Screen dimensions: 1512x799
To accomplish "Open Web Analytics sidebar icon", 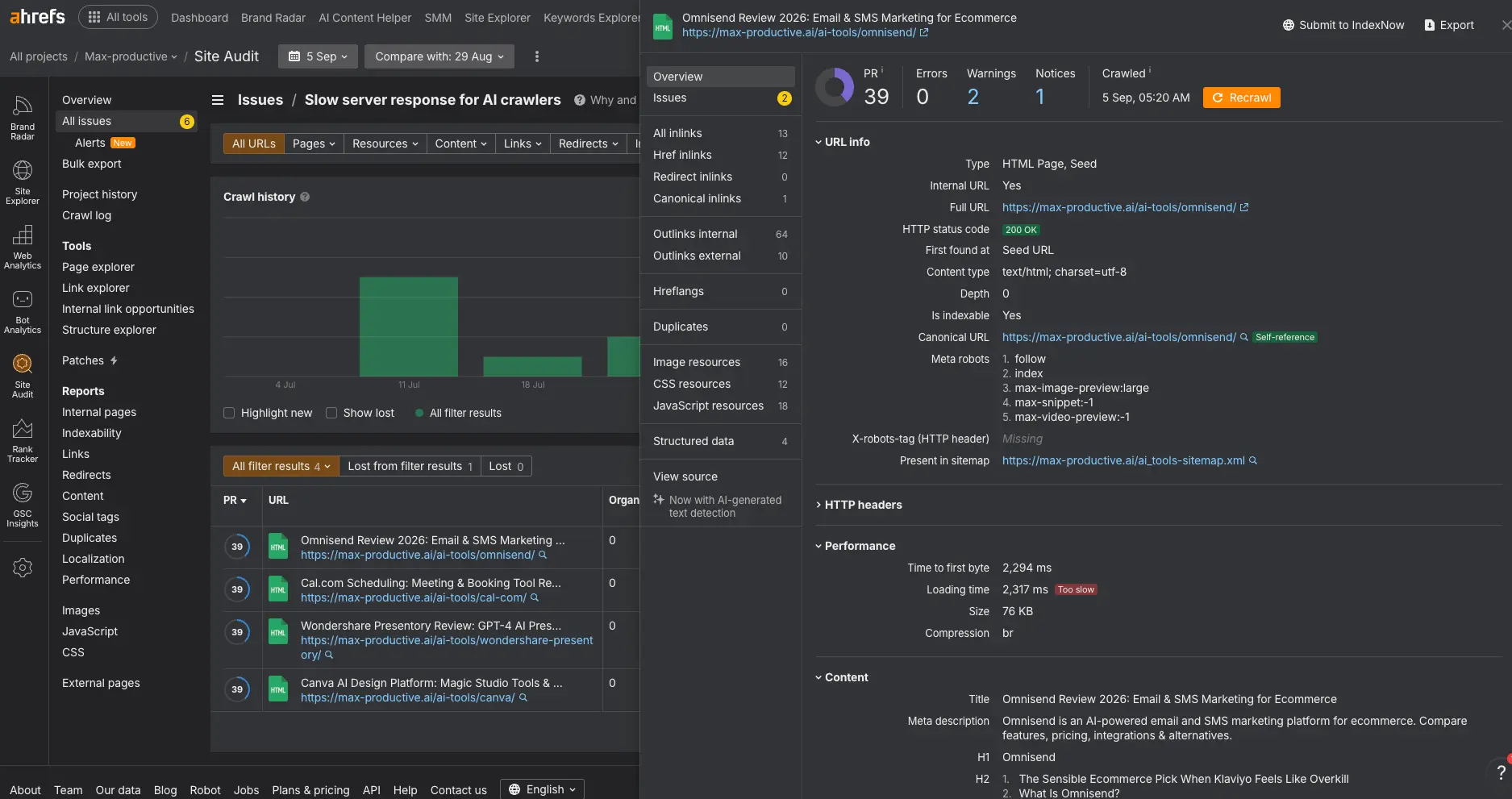I will click(23, 247).
